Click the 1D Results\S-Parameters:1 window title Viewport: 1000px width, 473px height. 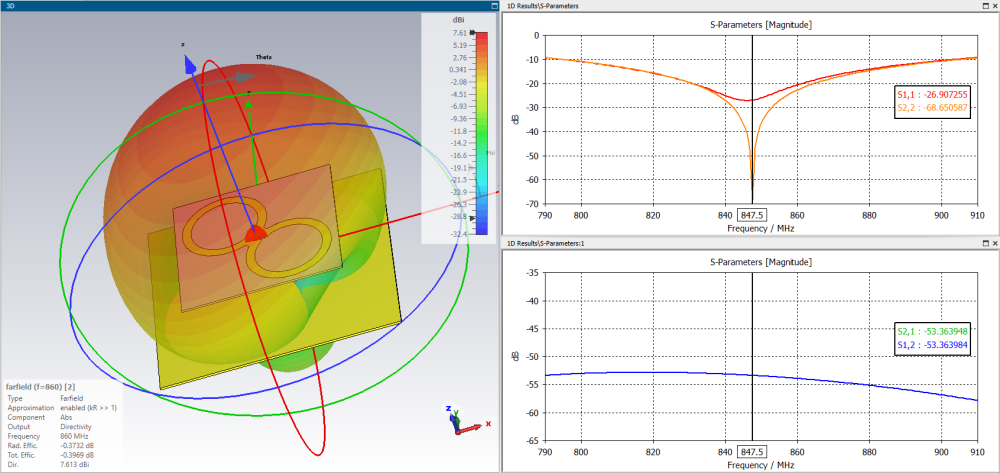pos(545,244)
